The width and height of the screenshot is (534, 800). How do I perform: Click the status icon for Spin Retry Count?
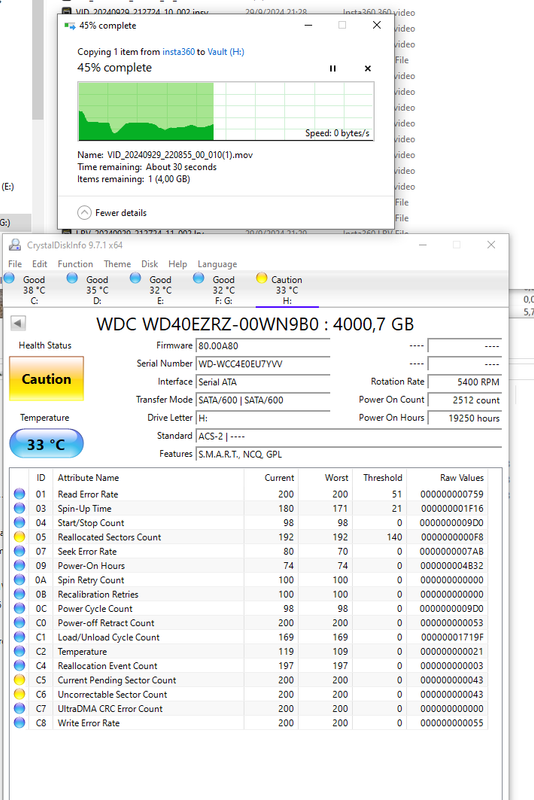pos(19,580)
